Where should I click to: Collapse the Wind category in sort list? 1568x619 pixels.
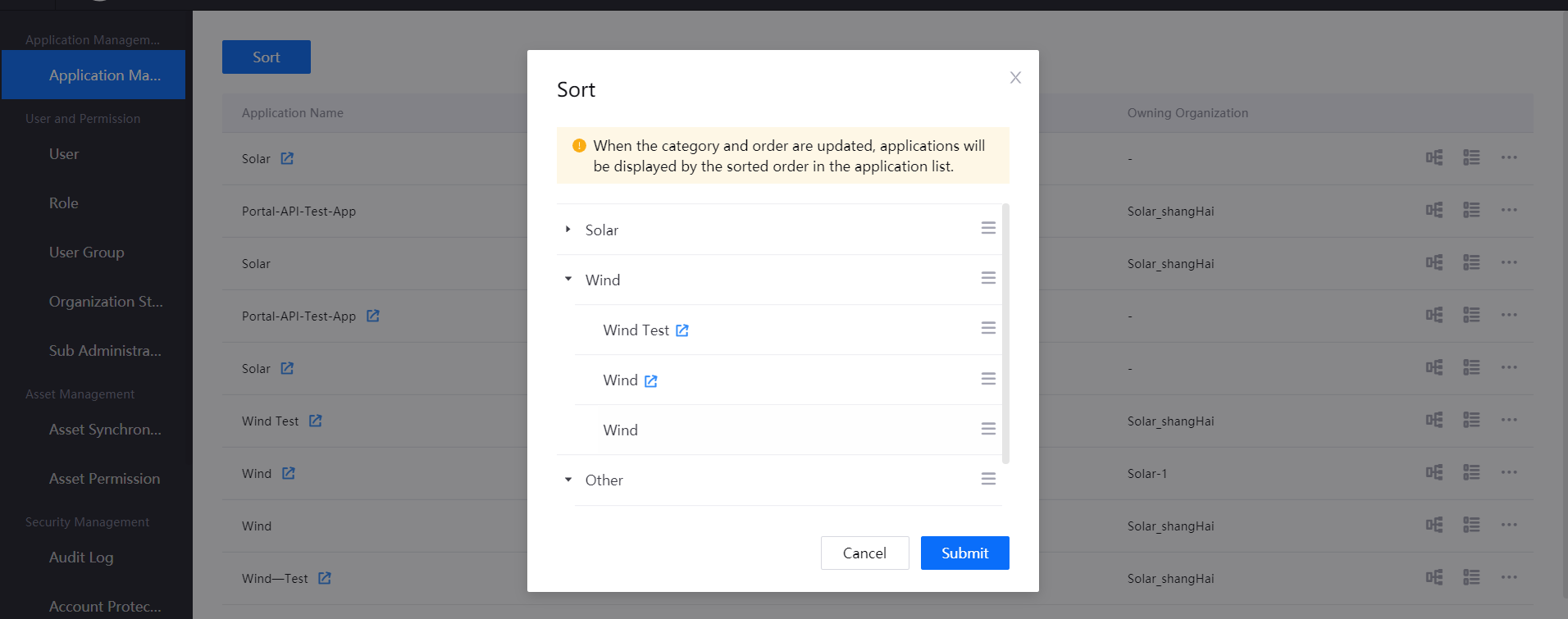click(x=567, y=280)
